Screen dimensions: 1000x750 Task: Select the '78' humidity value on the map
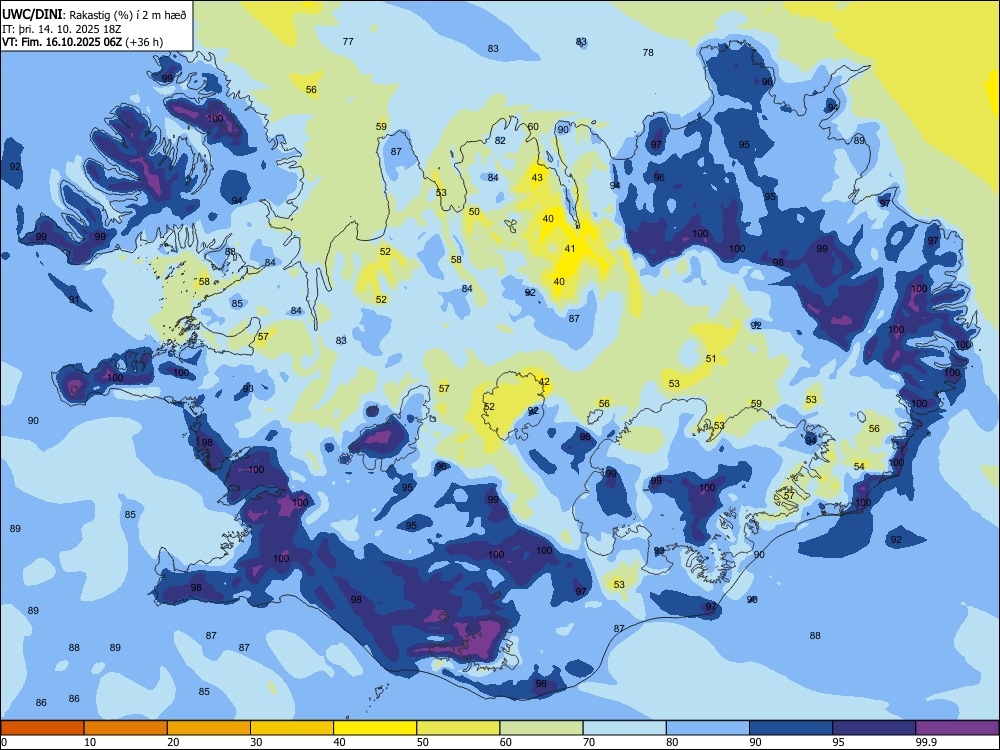tap(648, 52)
